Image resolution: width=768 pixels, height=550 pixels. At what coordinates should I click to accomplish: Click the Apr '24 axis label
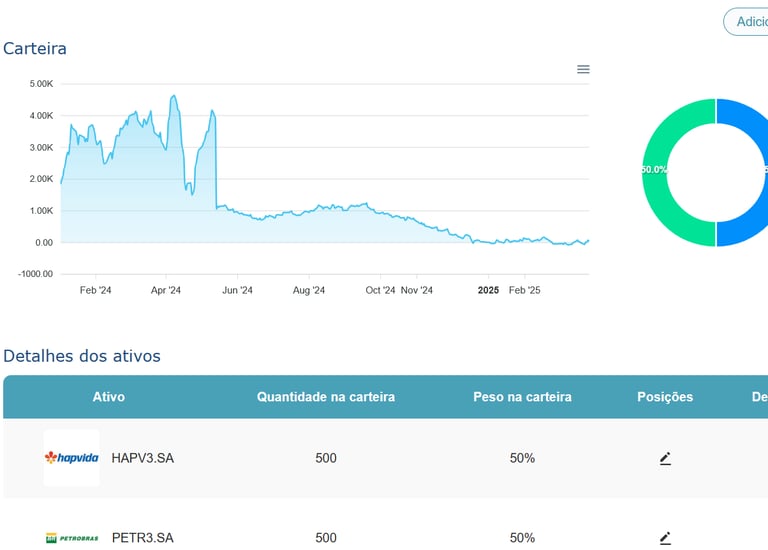coord(166,290)
